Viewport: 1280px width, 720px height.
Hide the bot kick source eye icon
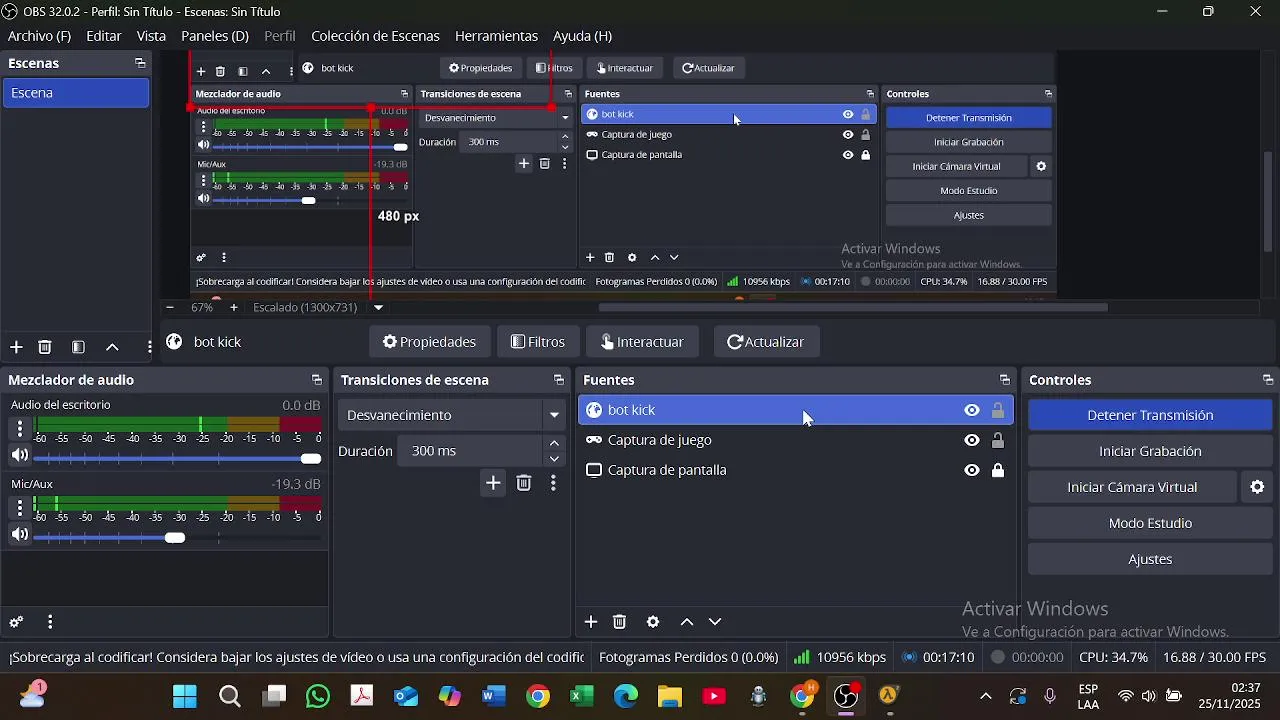(972, 410)
